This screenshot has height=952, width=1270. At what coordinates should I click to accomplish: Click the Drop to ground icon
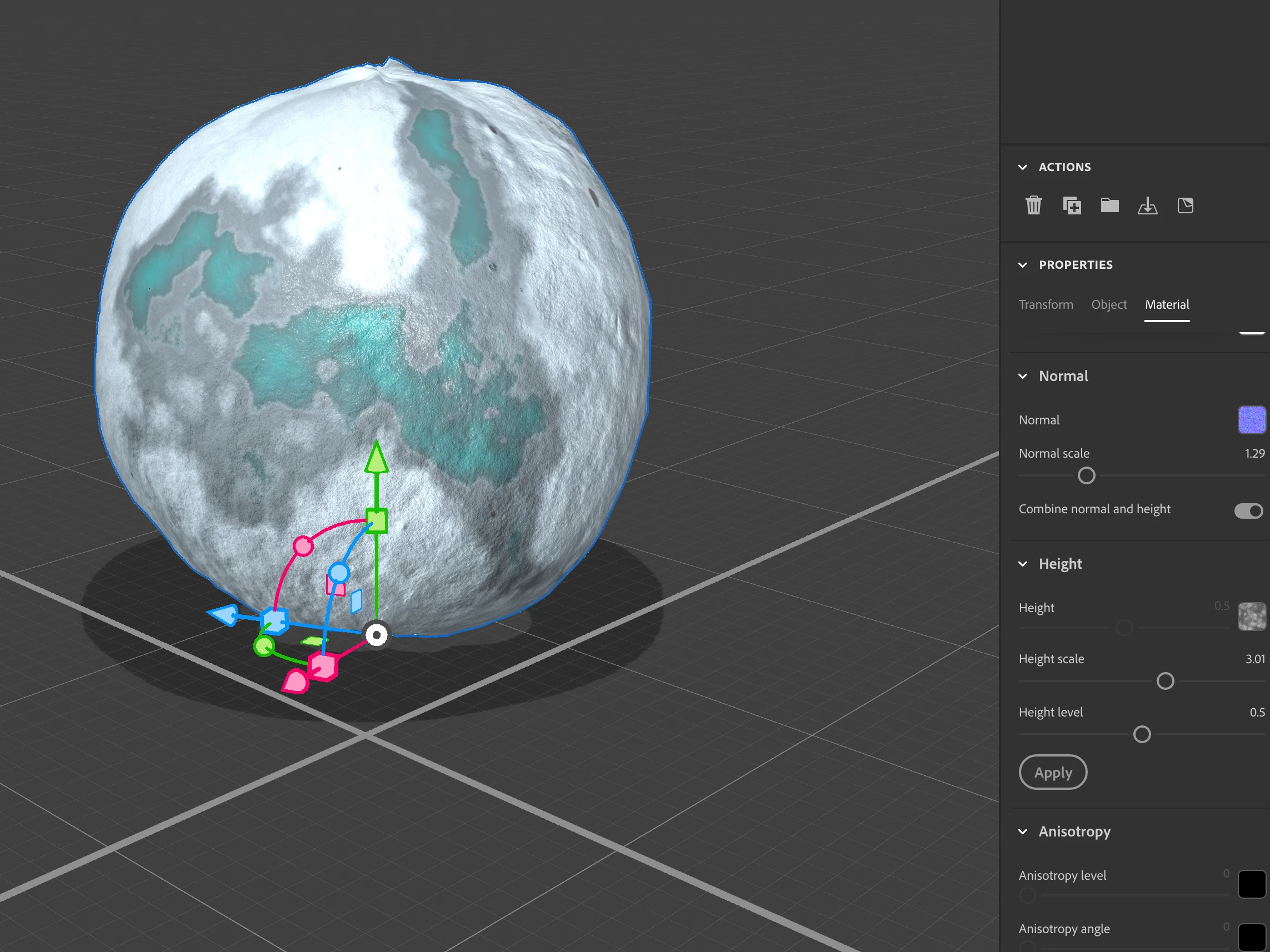coord(1147,206)
